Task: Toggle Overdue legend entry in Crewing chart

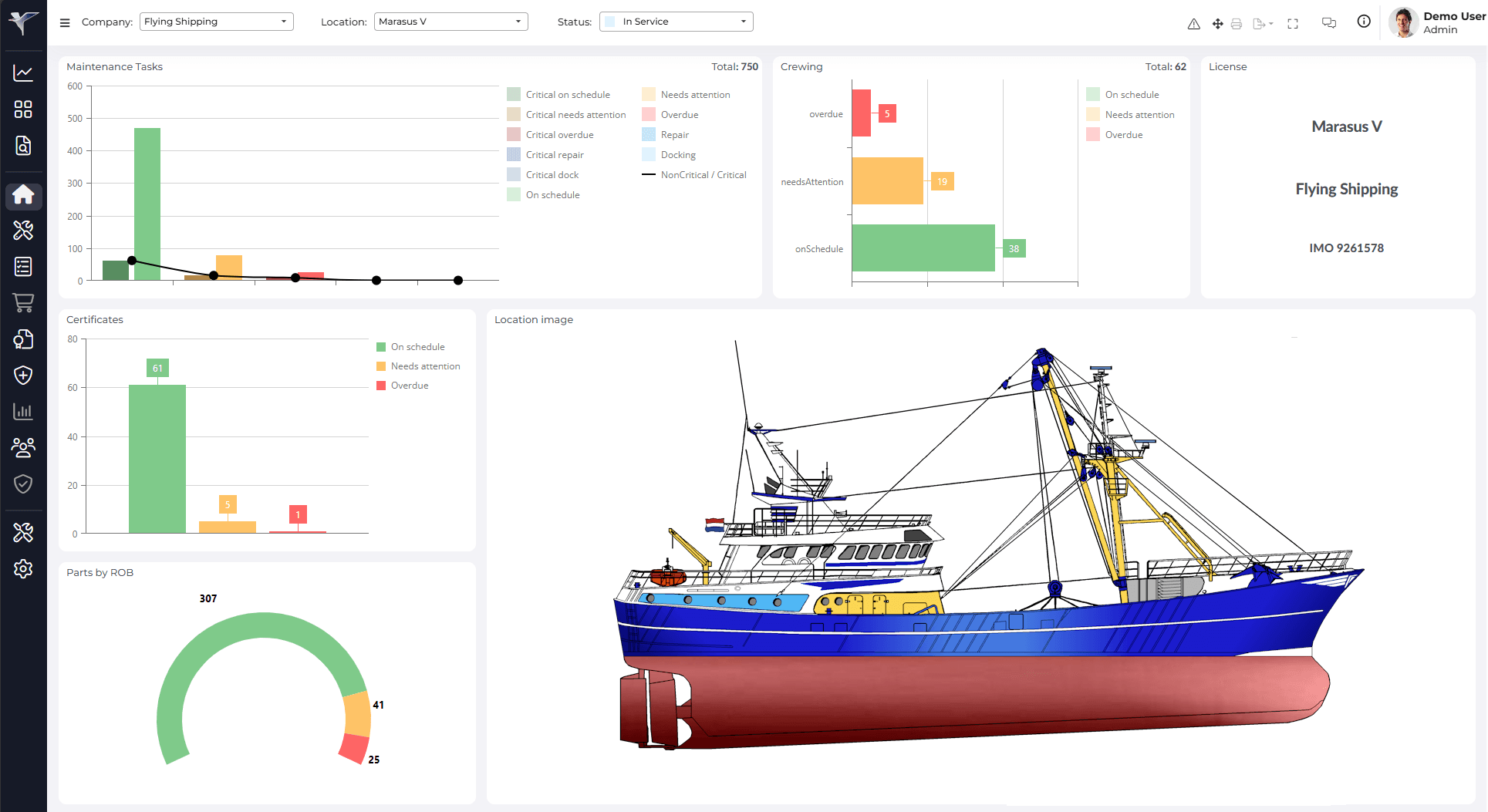Action: tap(1115, 135)
